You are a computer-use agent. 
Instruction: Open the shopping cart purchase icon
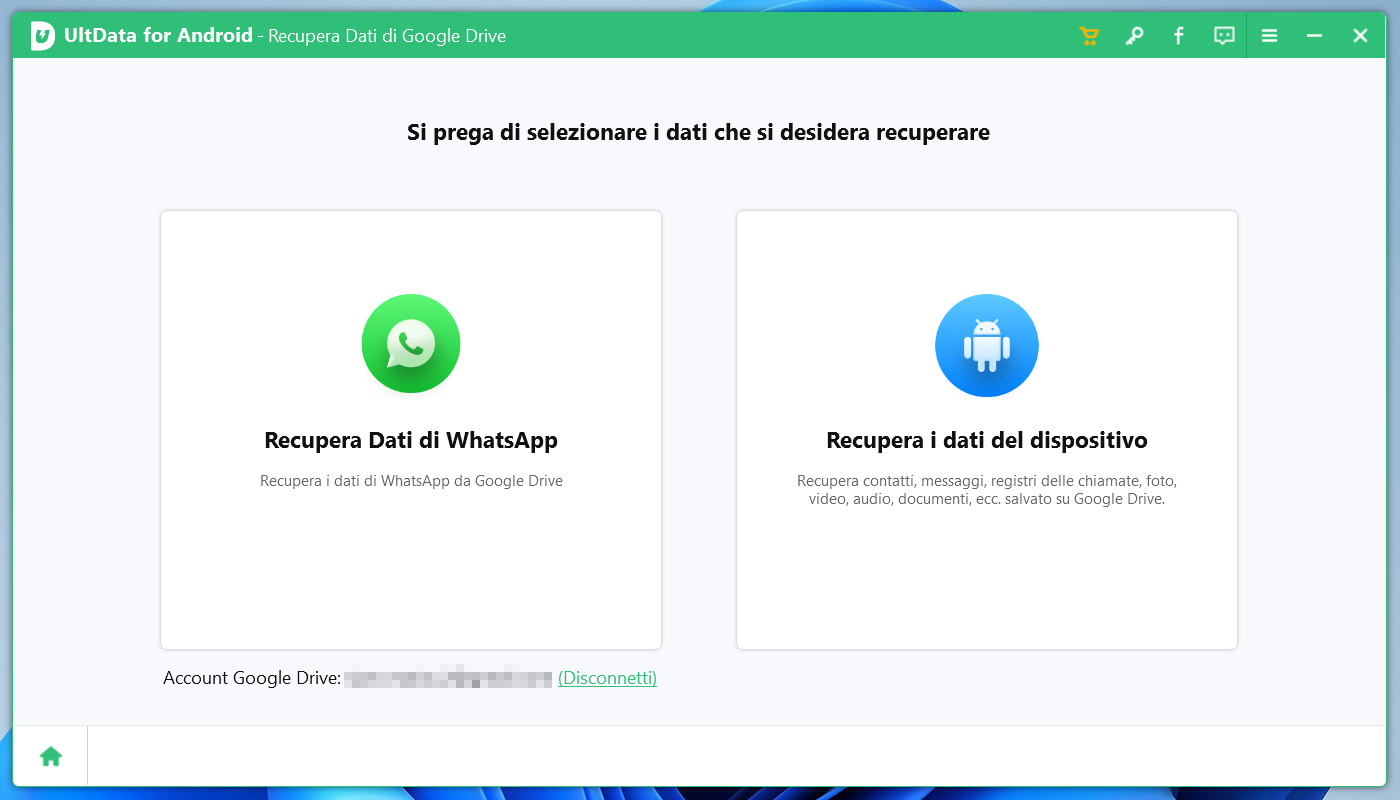pos(1089,36)
